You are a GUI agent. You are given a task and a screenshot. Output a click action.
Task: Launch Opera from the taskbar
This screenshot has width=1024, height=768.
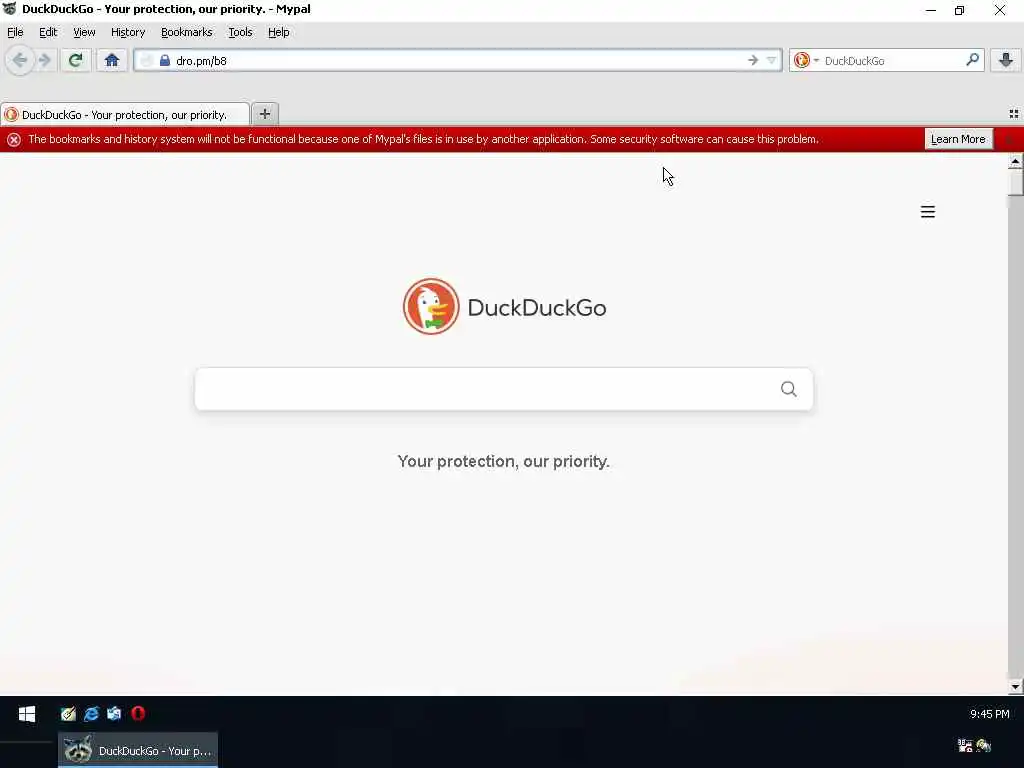138,713
